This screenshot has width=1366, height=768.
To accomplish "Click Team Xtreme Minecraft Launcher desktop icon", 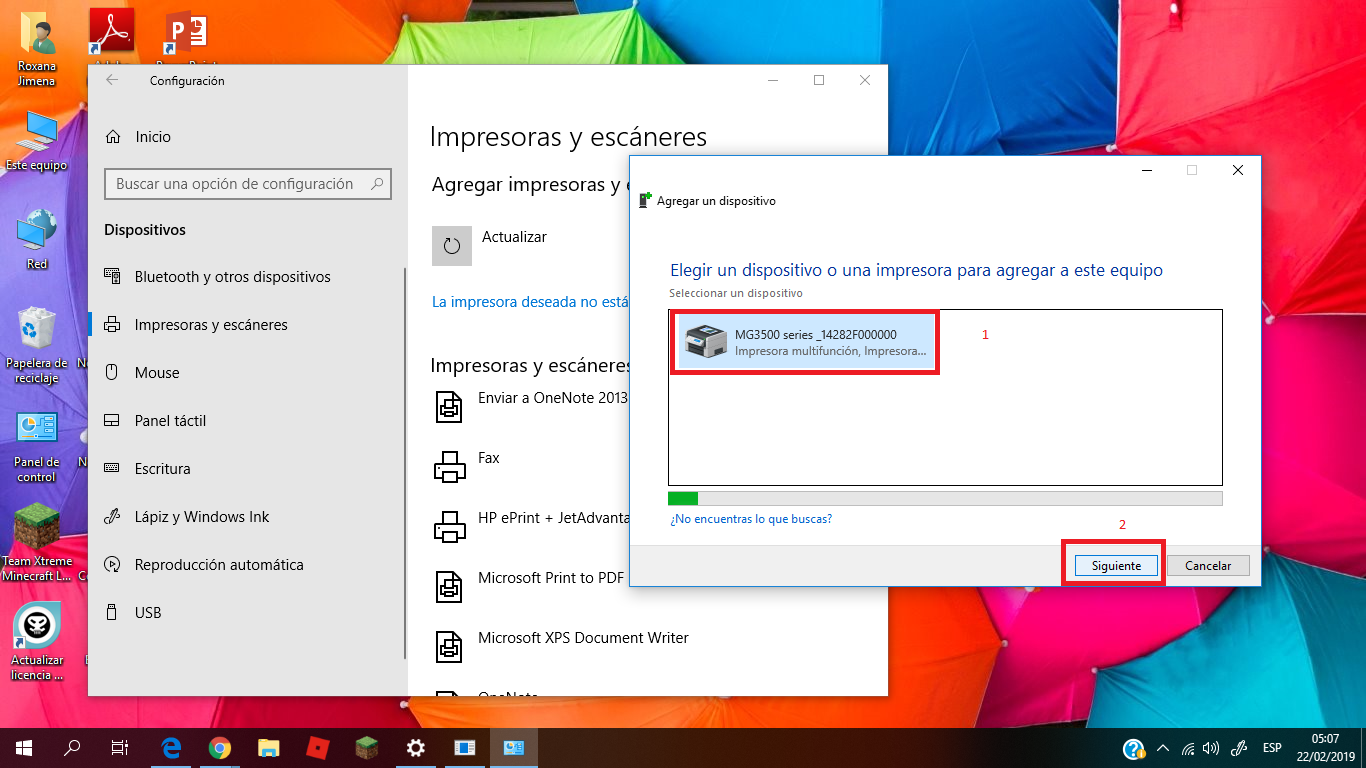I will 37,543.
